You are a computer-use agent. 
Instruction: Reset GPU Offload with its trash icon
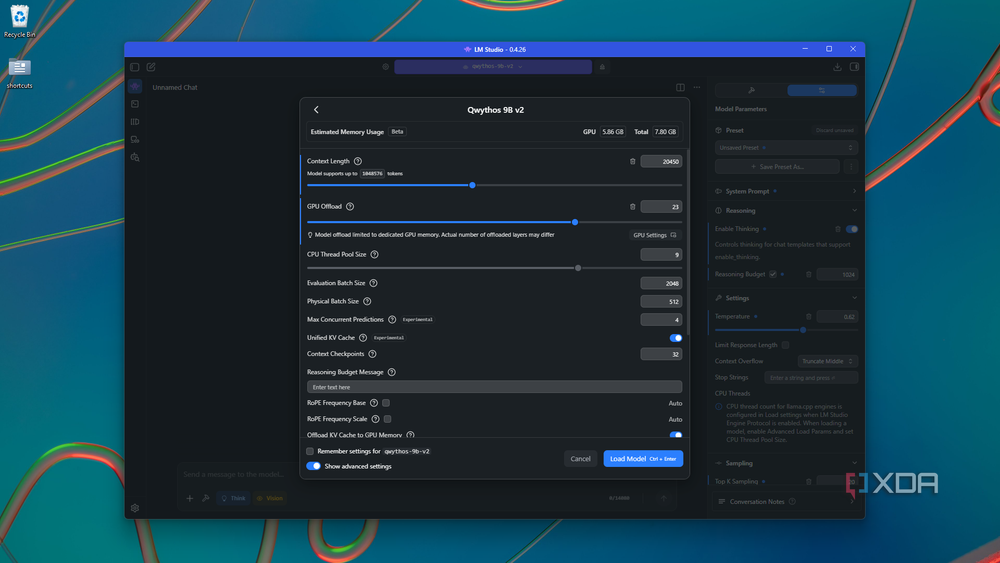coord(633,207)
